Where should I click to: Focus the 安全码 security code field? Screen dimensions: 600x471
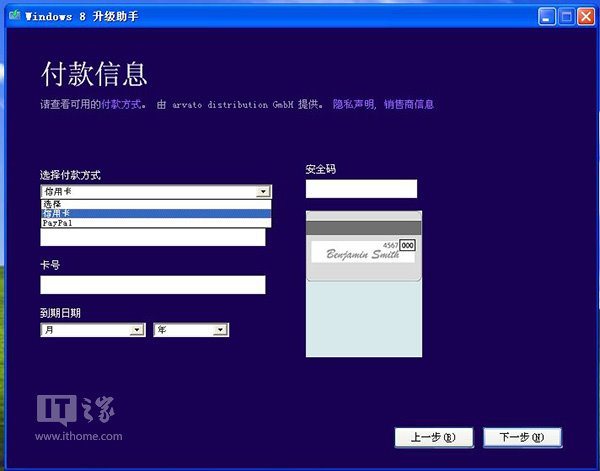361,189
